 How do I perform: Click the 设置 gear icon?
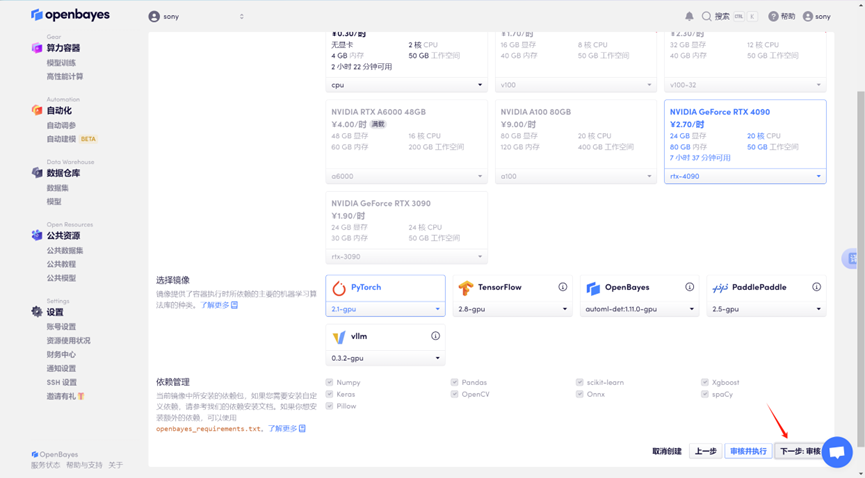pos(37,312)
